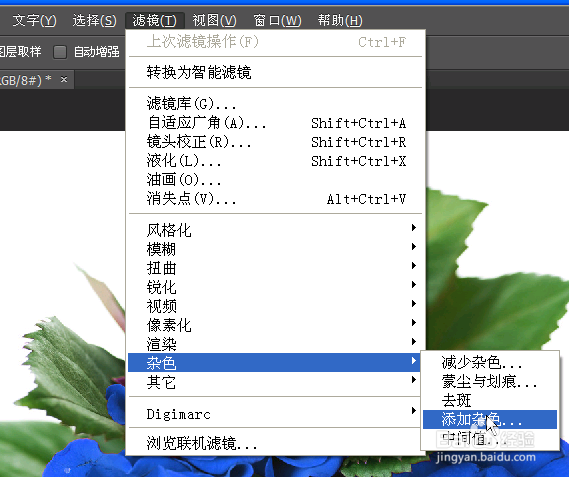Choose 自适应广角(A)... filter
569x477 pixels.
[x=275, y=123]
